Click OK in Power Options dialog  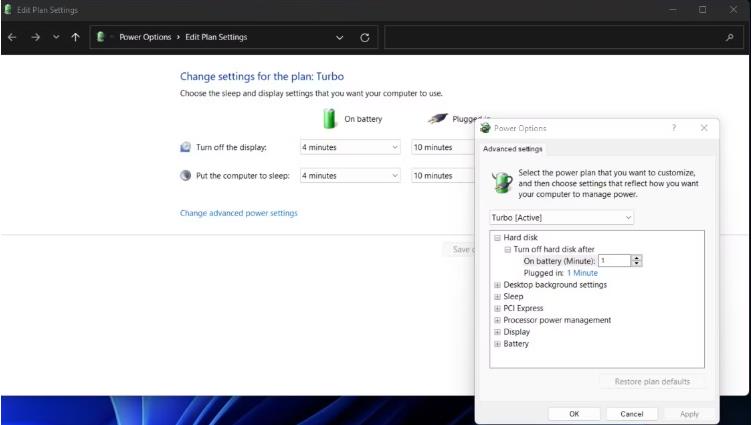[574, 414]
